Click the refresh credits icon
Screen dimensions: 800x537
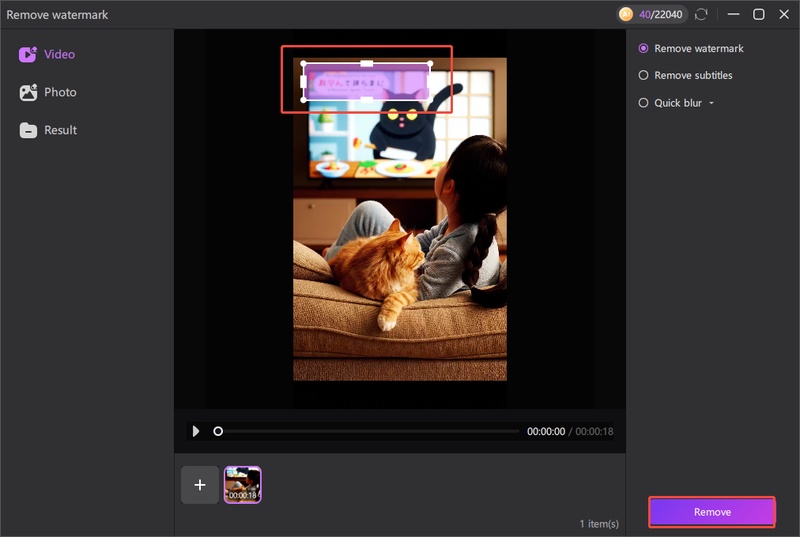click(702, 15)
